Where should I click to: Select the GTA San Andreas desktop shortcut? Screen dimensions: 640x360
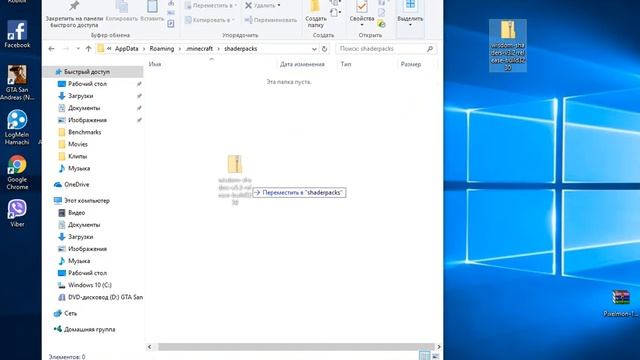[x=17, y=82]
